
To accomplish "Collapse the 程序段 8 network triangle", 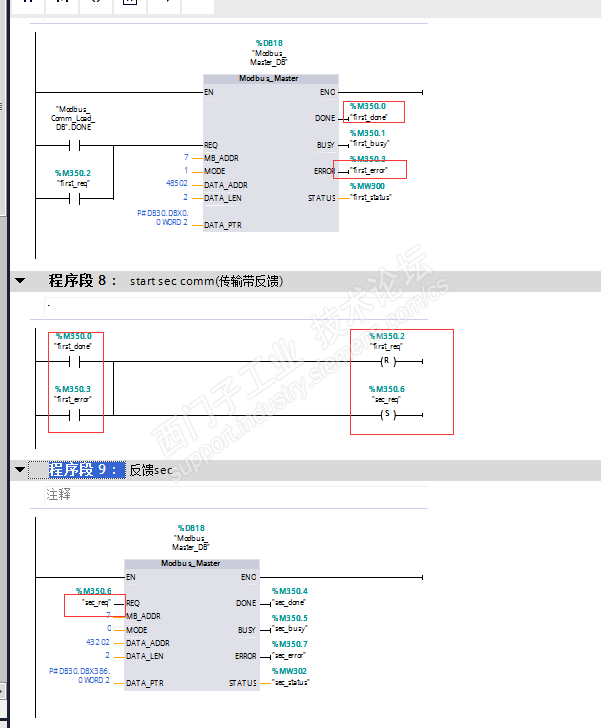I will point(20,280).
